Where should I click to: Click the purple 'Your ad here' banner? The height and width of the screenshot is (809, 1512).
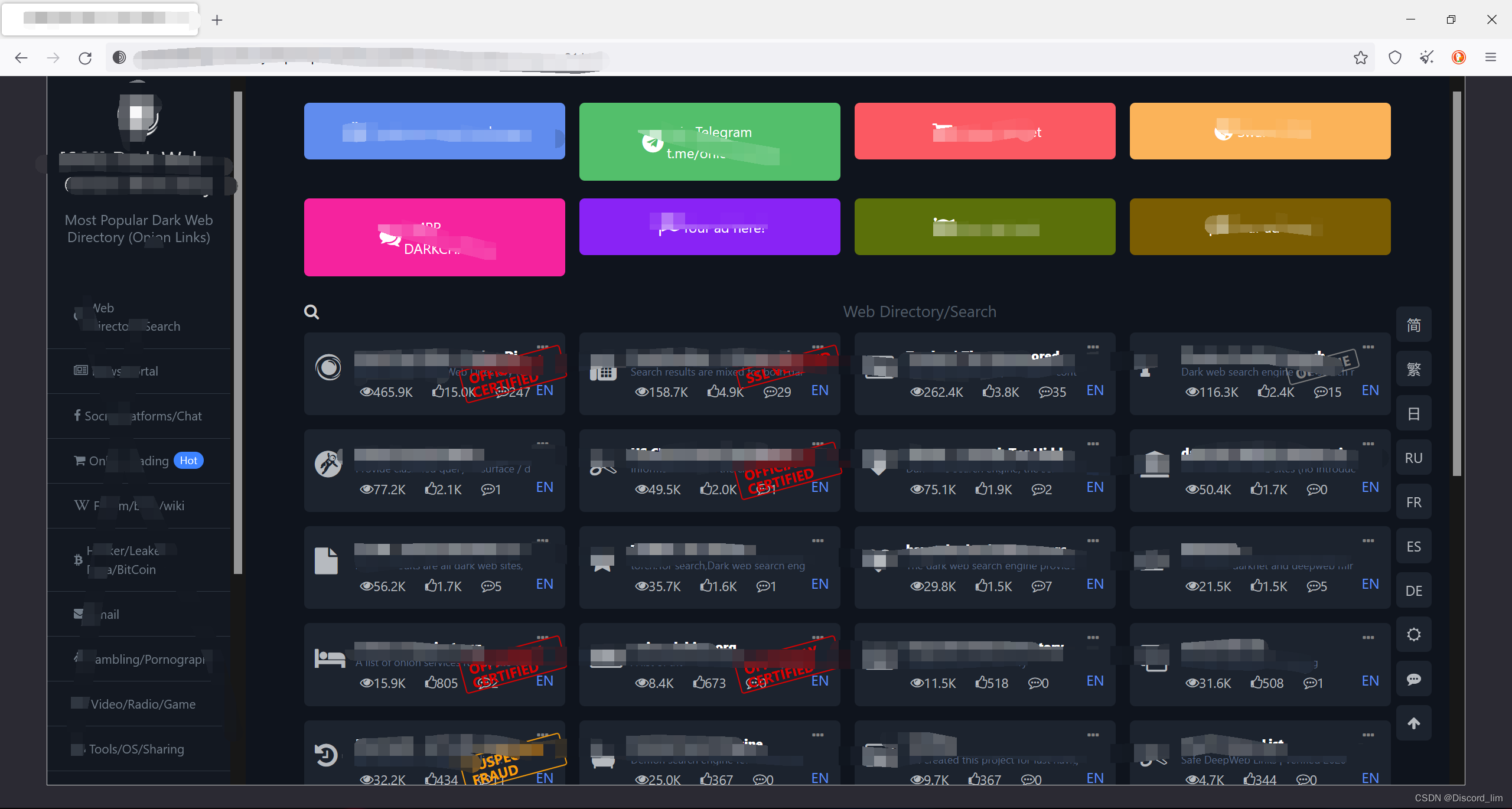coord(709,227)
